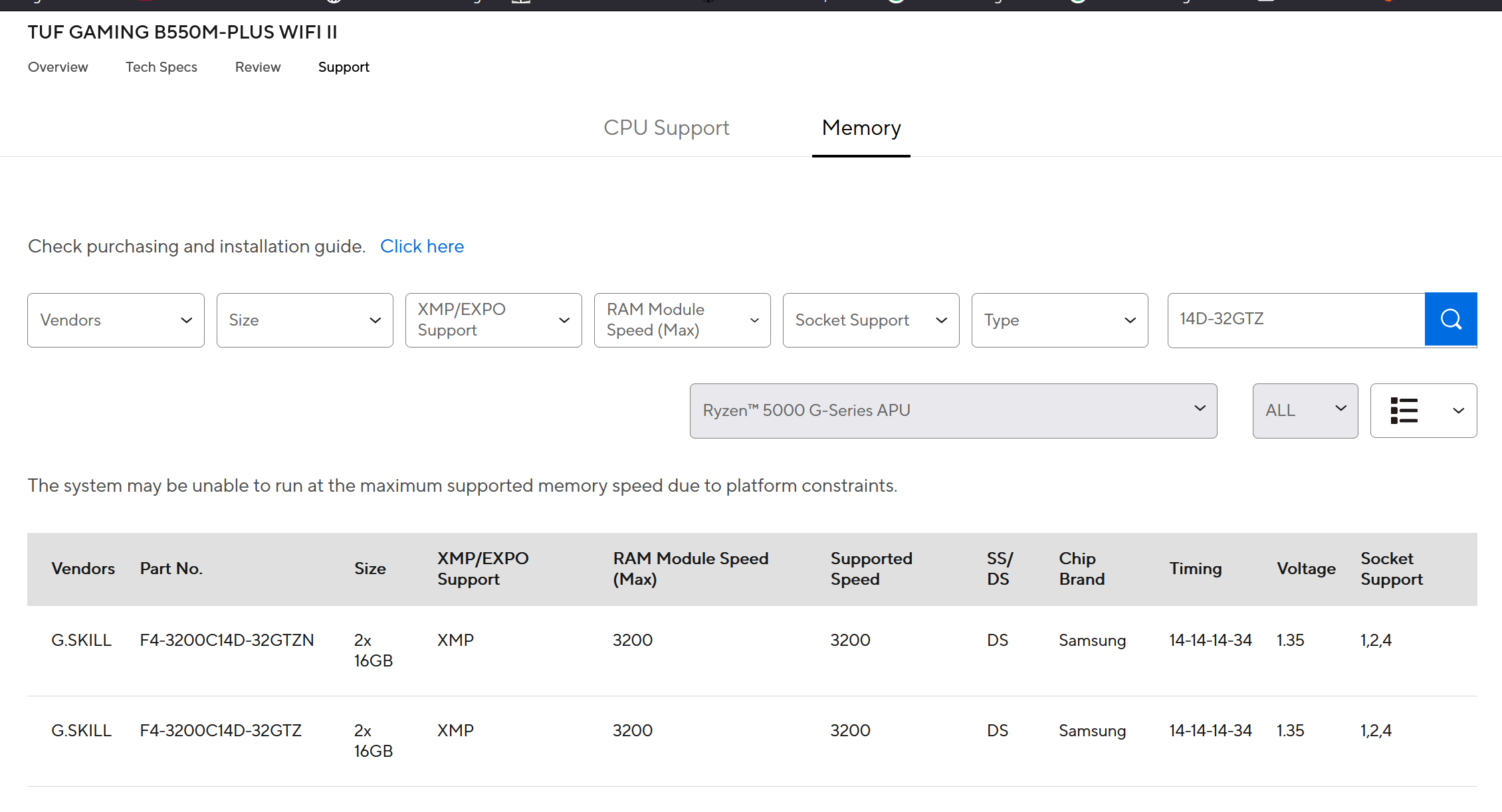Expand the XMP/EXPO Support filter
Image resolution: width=1502 pixels, height=812 pixels.
493,320
